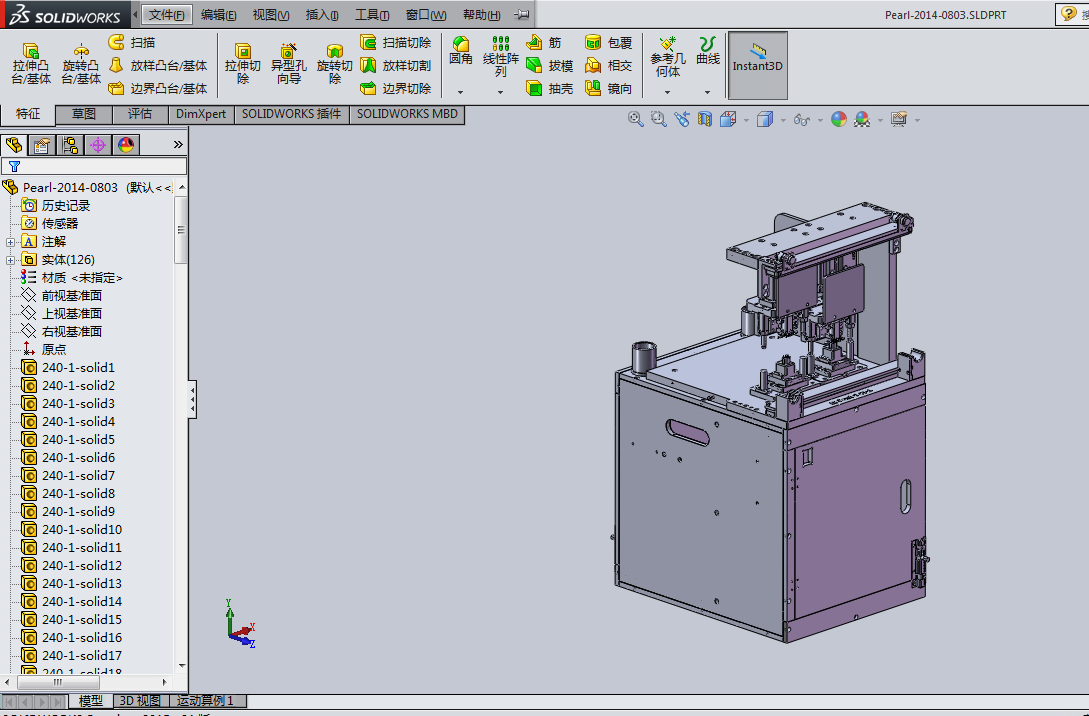Select the 旋转切除 revolved cut tool
The width and height of the screenshot is (1089, 716).
(x=335, y=63)
